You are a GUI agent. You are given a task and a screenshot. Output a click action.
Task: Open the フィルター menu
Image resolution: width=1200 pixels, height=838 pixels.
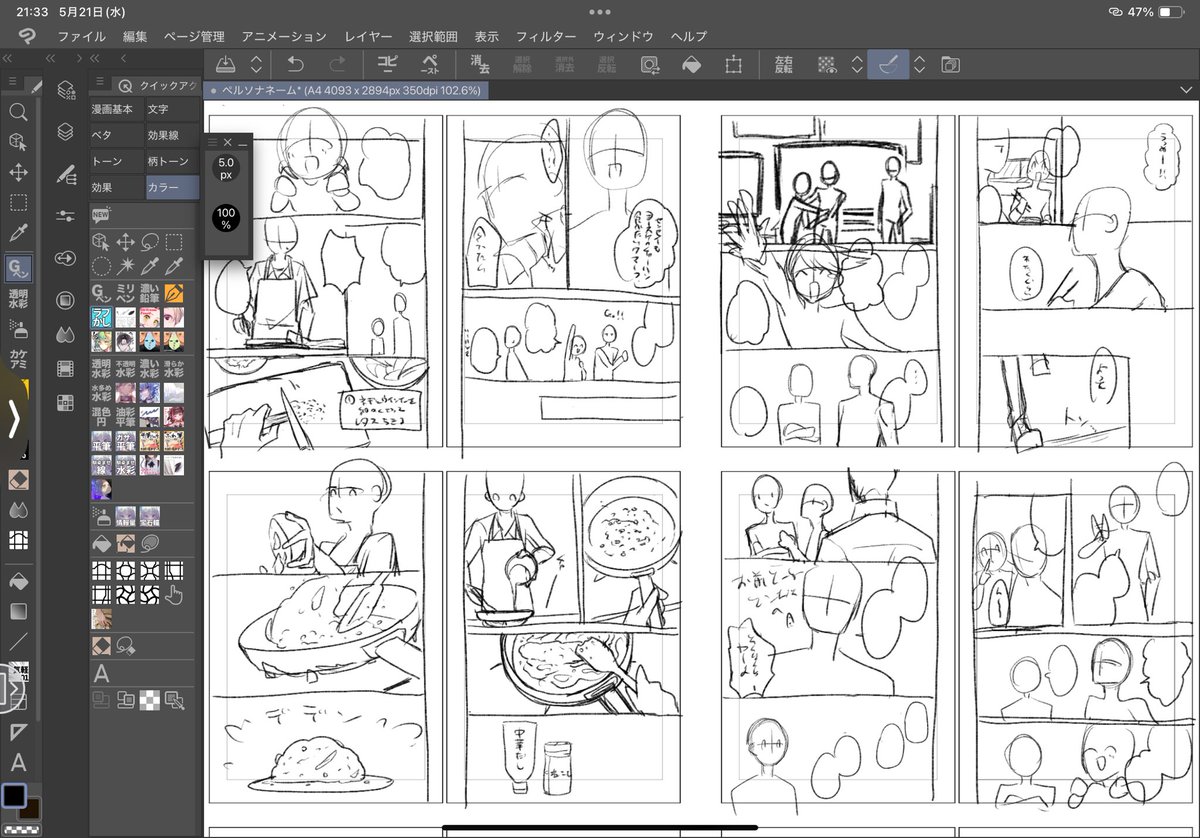(x=546, y=36)
